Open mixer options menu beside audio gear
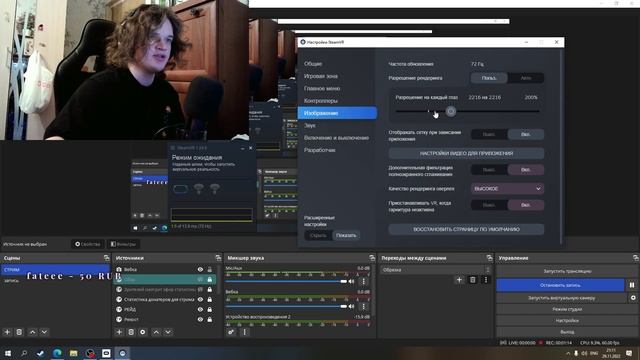This screenshot has height=360, width=640. pos(244,332)
